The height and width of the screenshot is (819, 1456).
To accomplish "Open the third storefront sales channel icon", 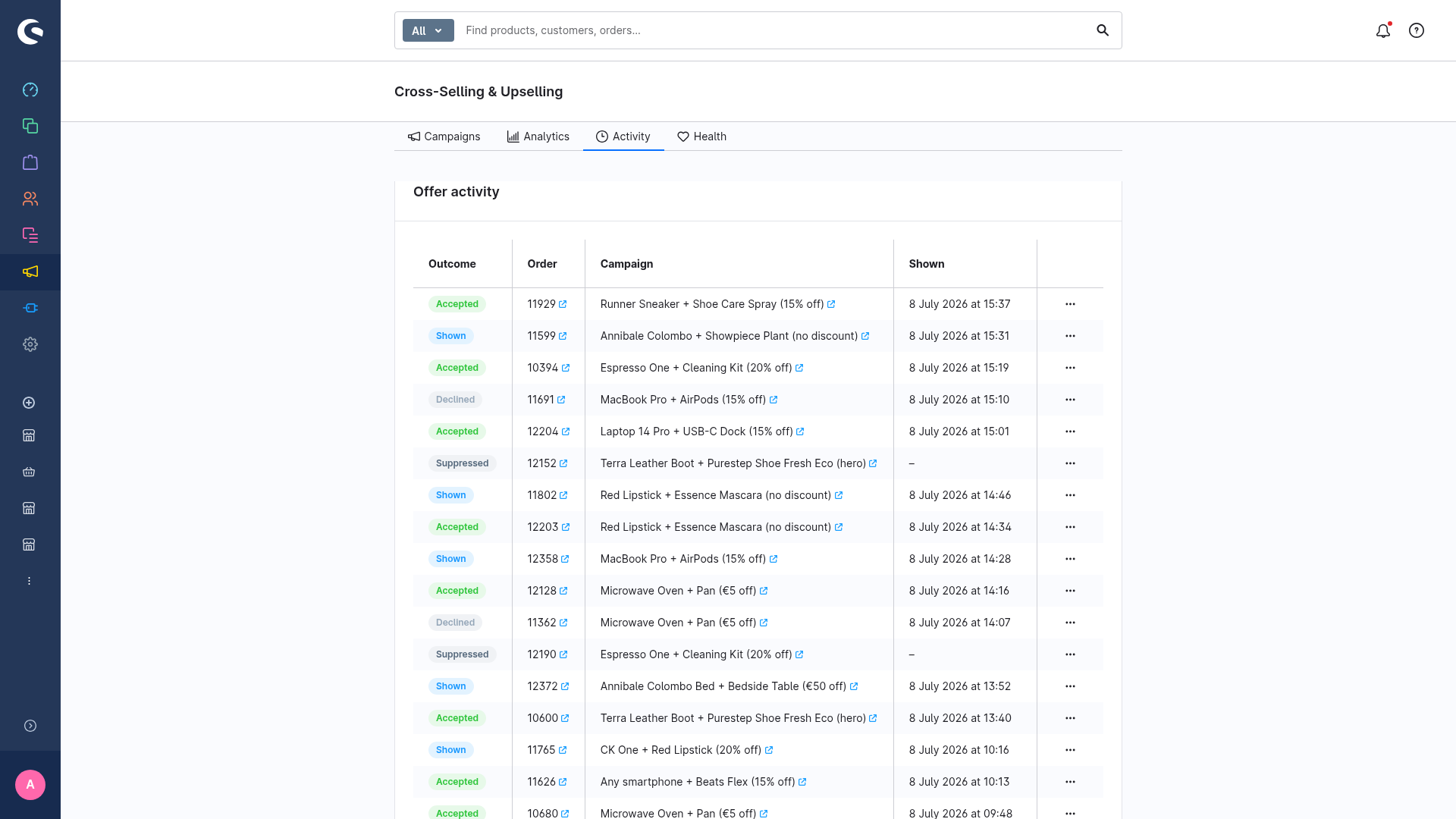I will click(x=29, y=544).
